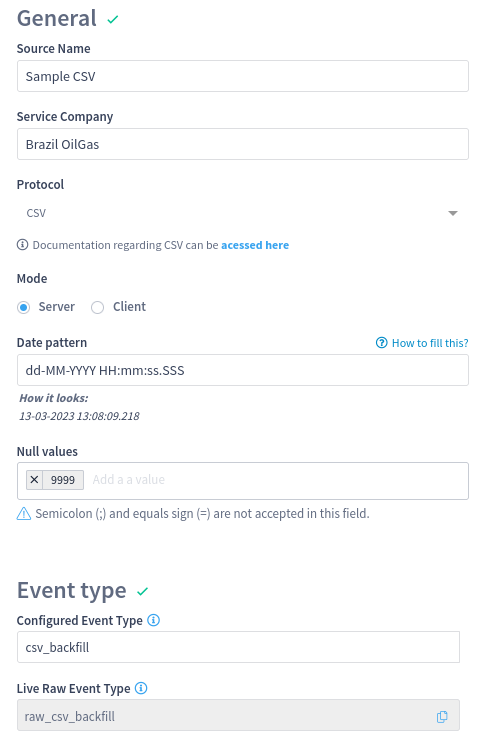
Task: Click the Source Name input field
Action: (x=243, y=76)
